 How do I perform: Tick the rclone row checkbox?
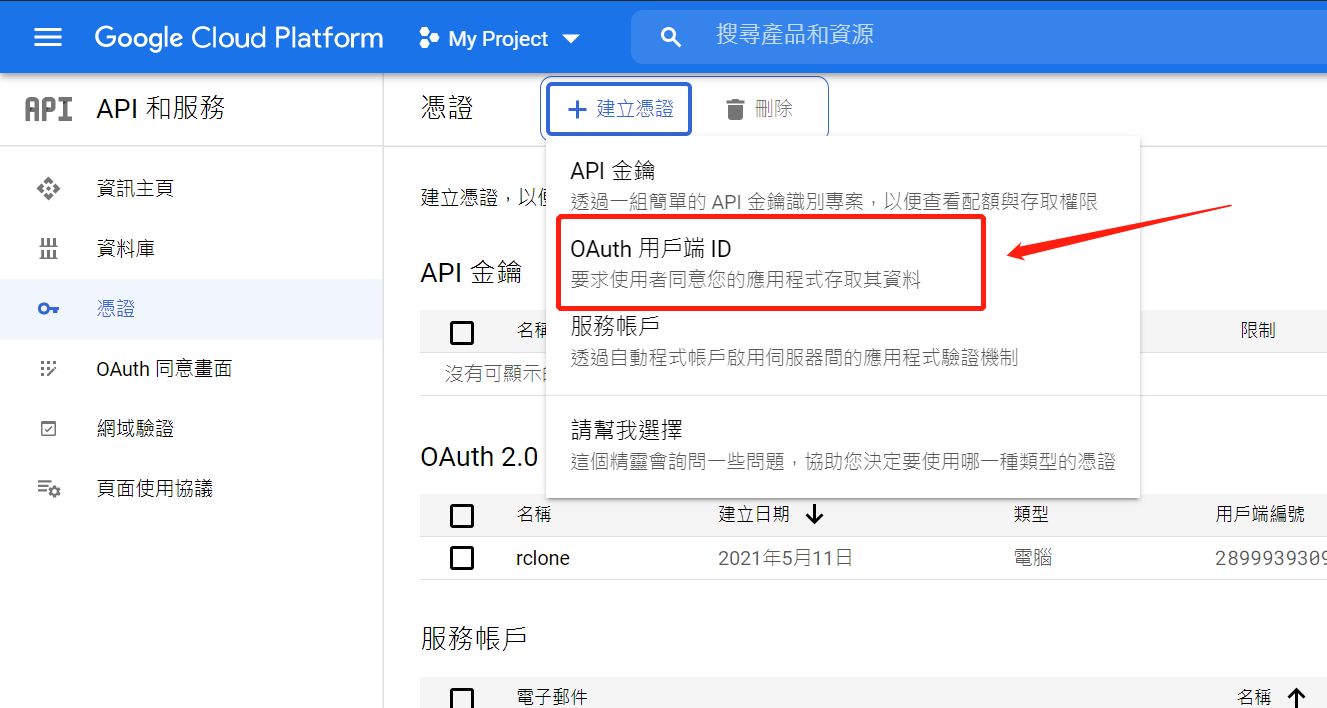pos(462,558)
